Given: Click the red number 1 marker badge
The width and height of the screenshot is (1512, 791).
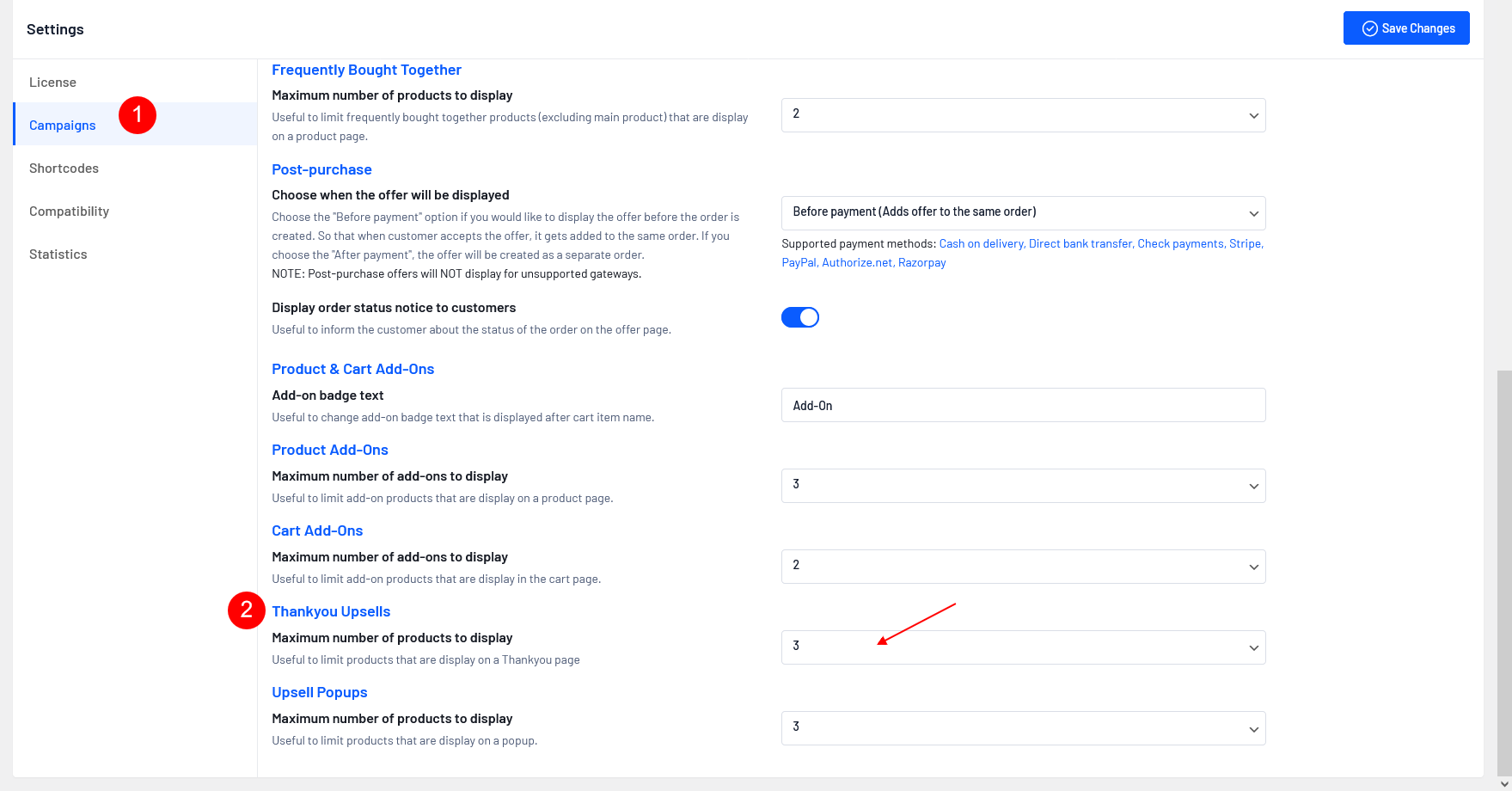Looking at the screenshot, I should coord(138,115).
